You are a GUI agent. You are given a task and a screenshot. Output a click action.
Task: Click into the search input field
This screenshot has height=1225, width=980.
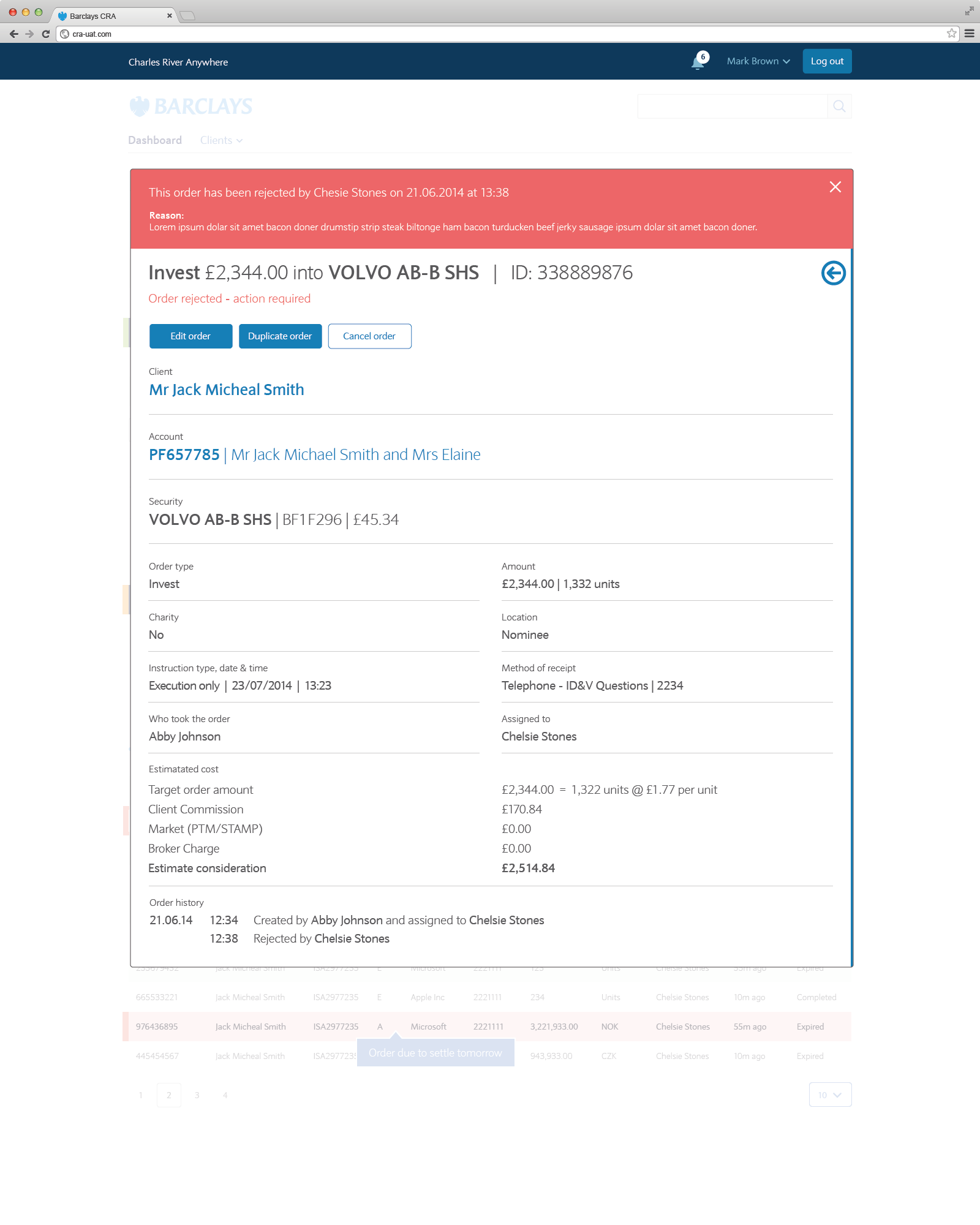click(732, 107)
